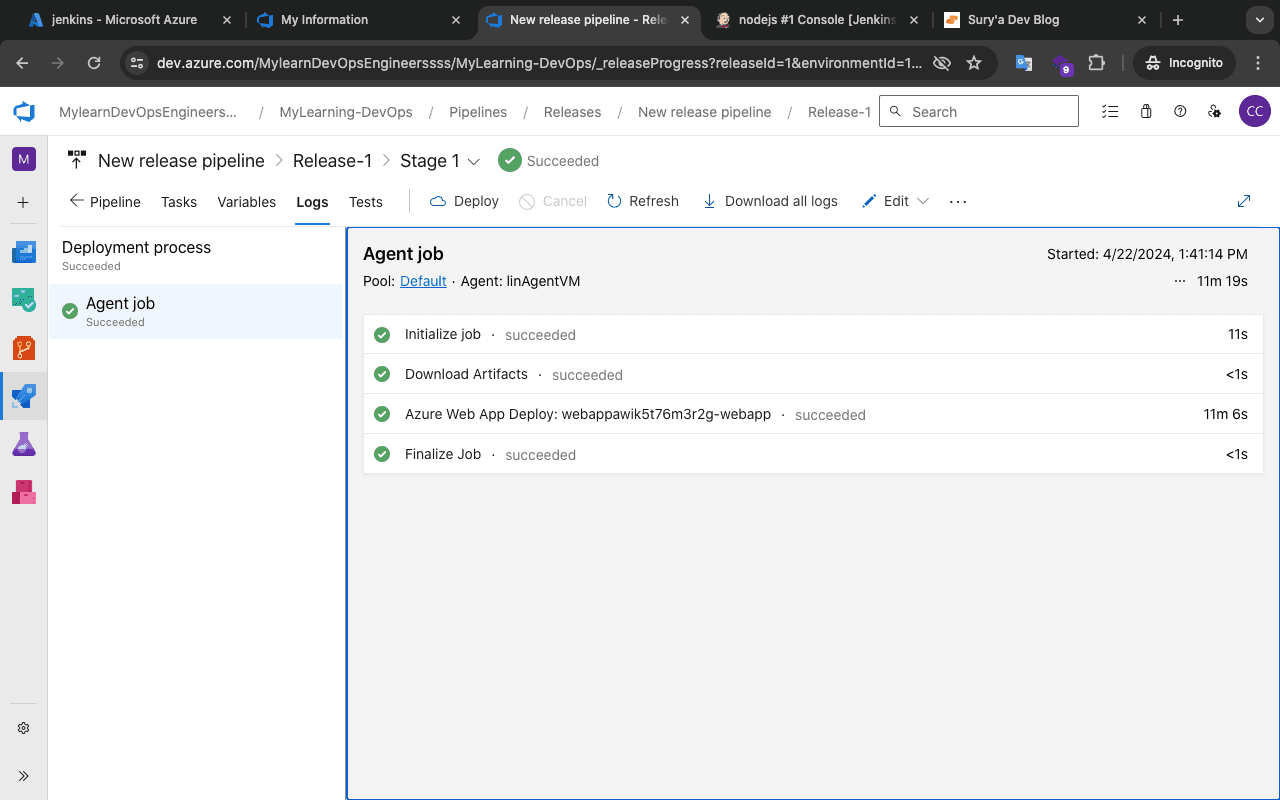Screen dimensions: 1280x800
Task: Open the Azure Web App Deploy log row
Action: pos(813,414)
